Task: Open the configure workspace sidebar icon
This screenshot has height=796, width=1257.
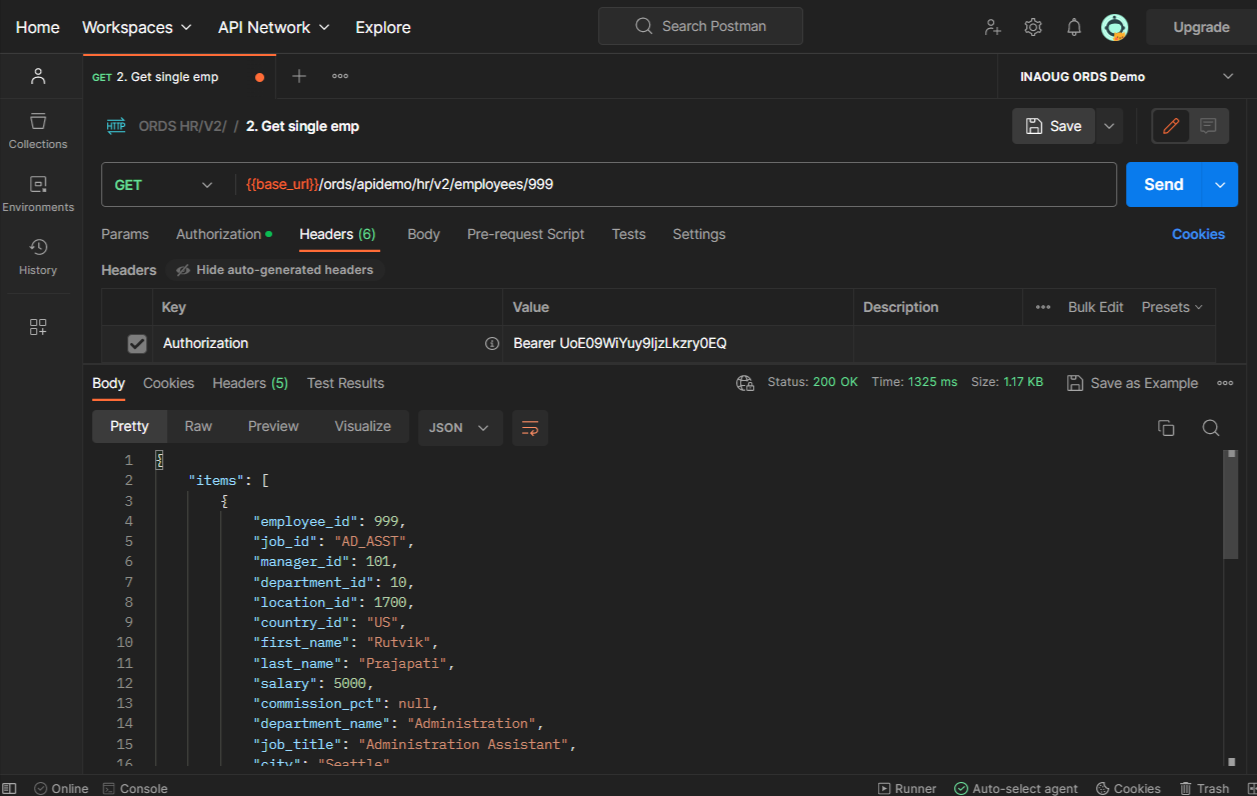Action: tap(38, 327)
